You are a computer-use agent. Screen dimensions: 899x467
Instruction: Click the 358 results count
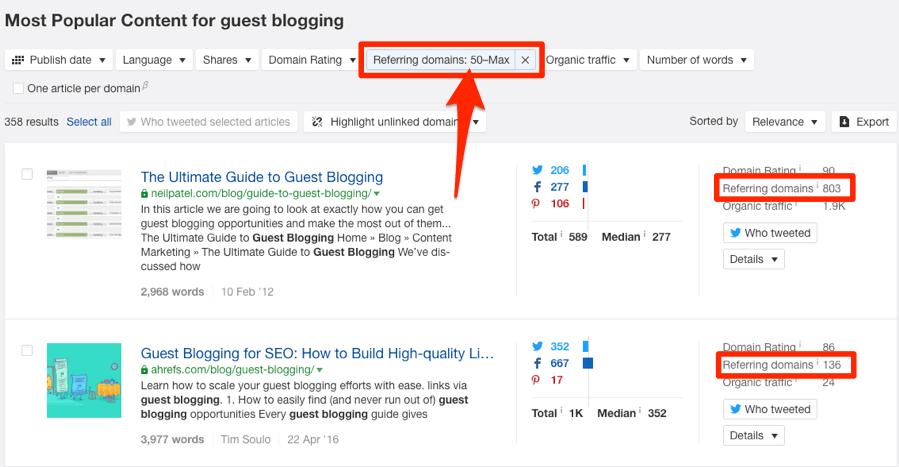32,121
